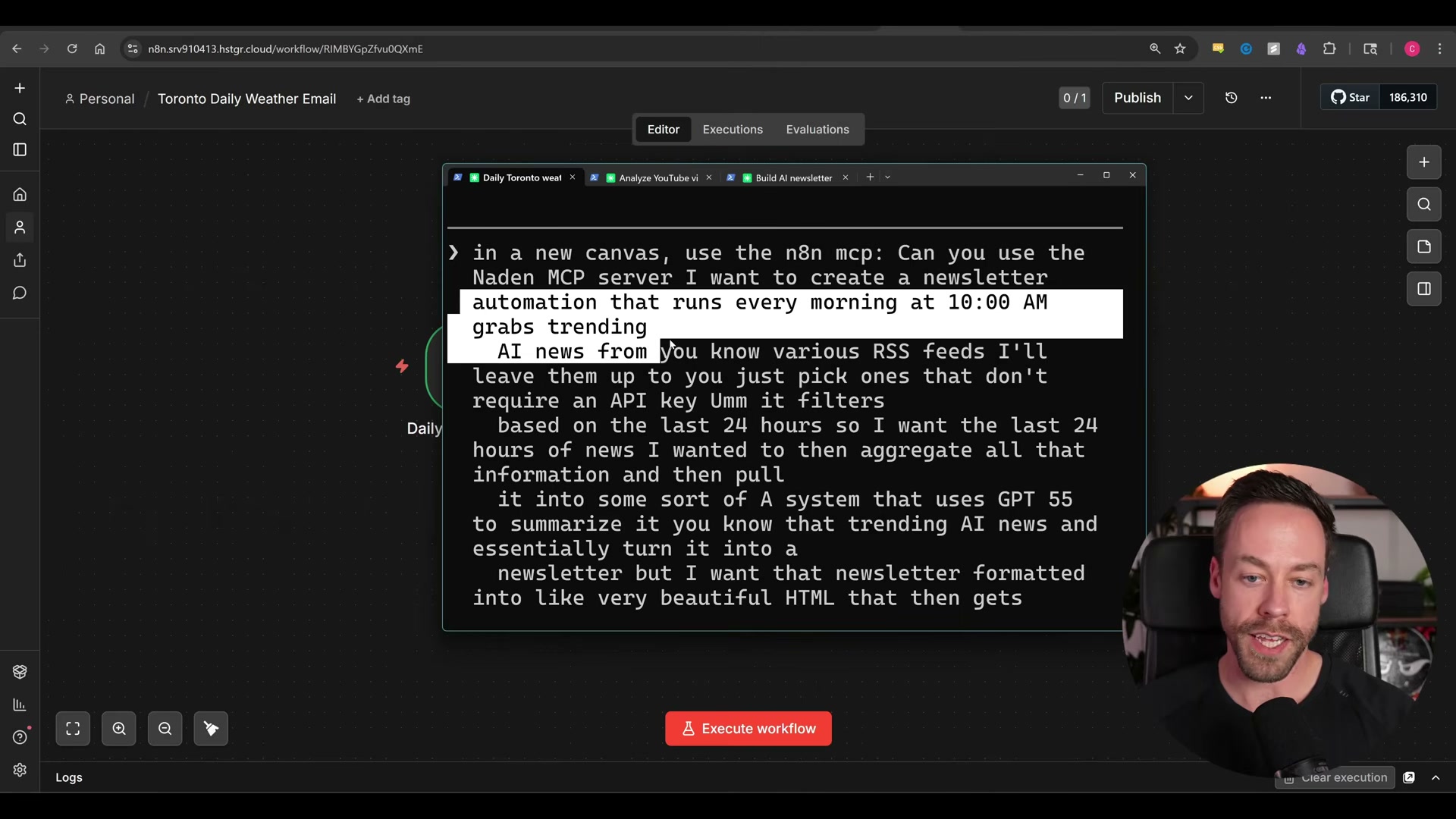Viewport: 1456px width, 819px height.
Task: Click the red trigger lightning bolt
Action: pos(402,366)
